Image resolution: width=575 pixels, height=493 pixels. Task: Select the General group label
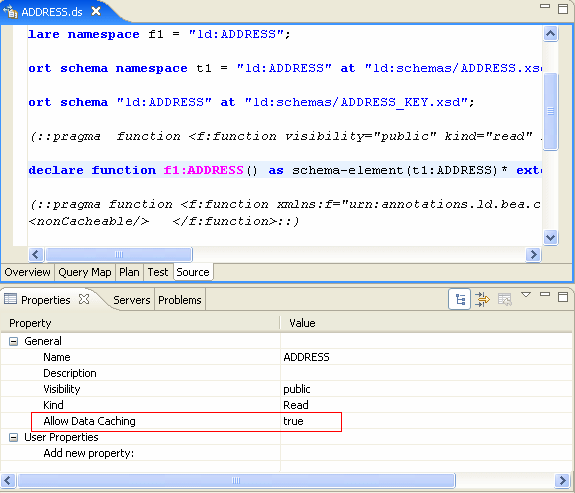pyautogui.click(x=43, y=341)
